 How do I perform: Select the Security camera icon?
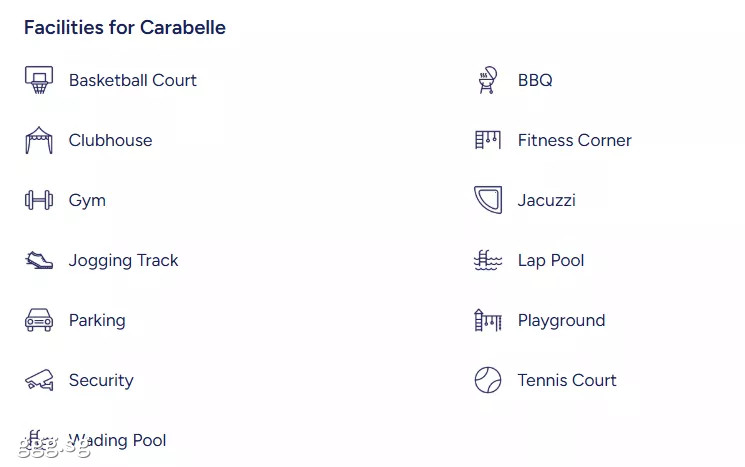click(39, 380)
